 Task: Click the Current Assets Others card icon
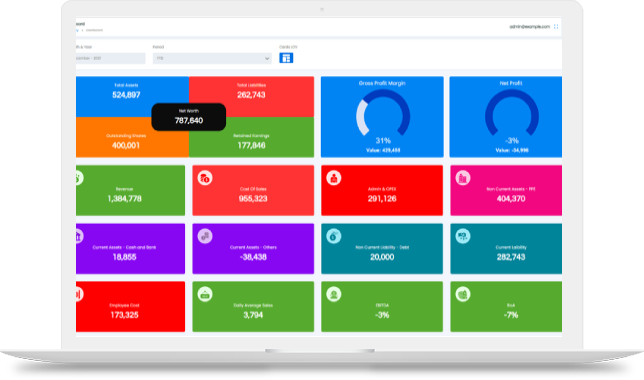205,236
